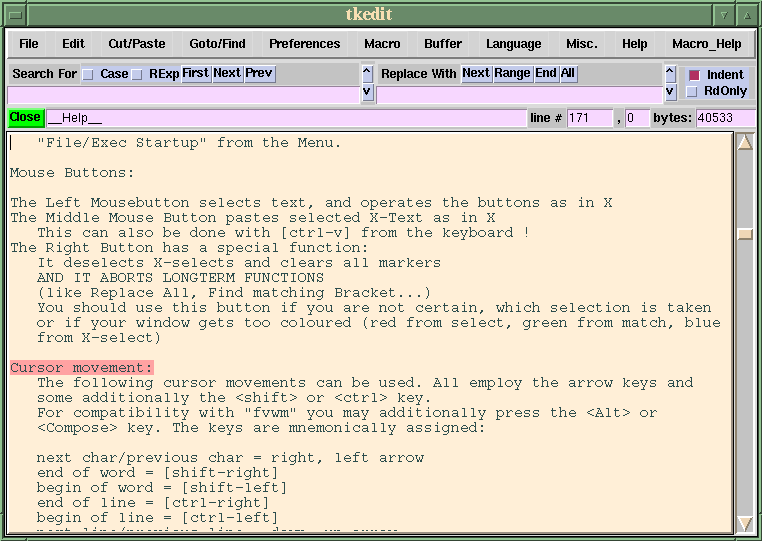Click scrollbar up arrow in text area

(x=744, y=142)
